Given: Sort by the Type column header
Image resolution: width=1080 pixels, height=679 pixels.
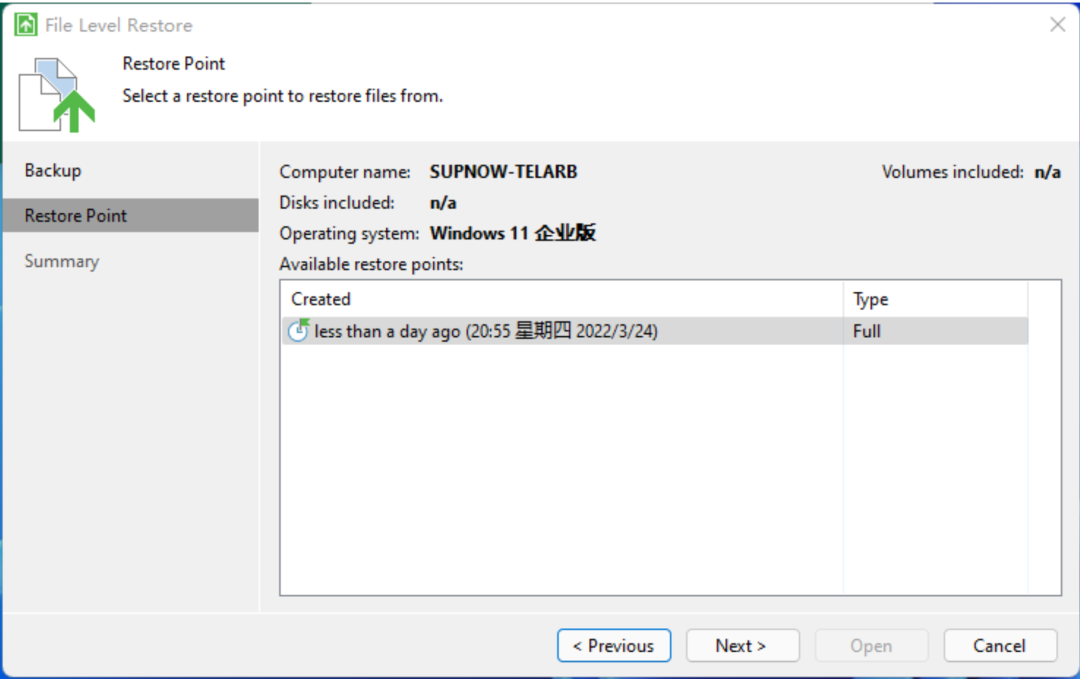Looking at the screenshot, I should pos(935,299).
